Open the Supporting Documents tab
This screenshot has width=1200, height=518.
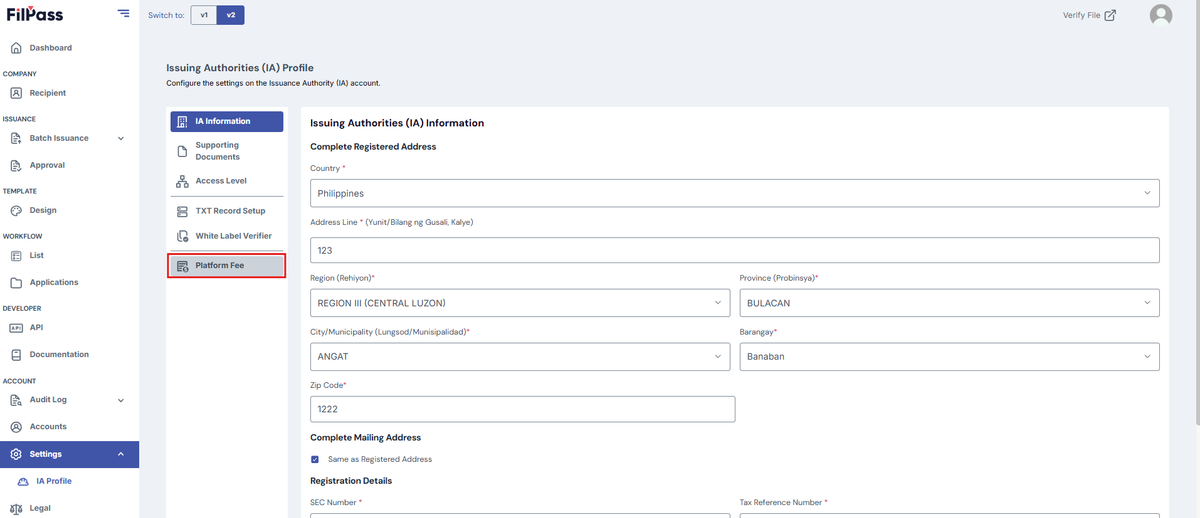(227, 151)
